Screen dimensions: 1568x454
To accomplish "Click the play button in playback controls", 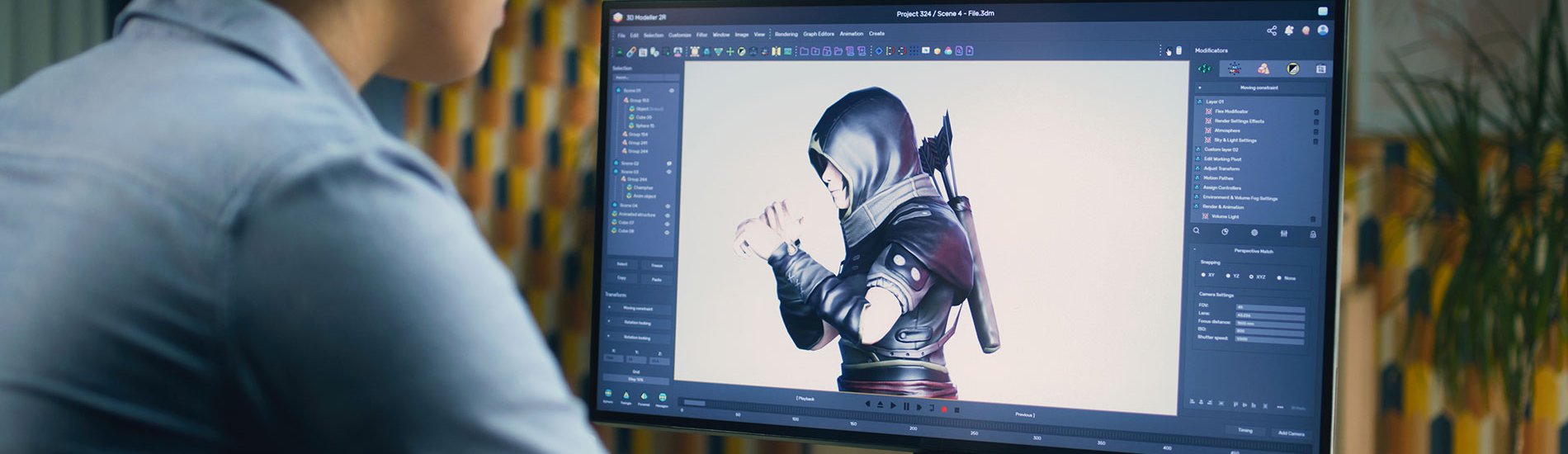I will pos(893,405).
